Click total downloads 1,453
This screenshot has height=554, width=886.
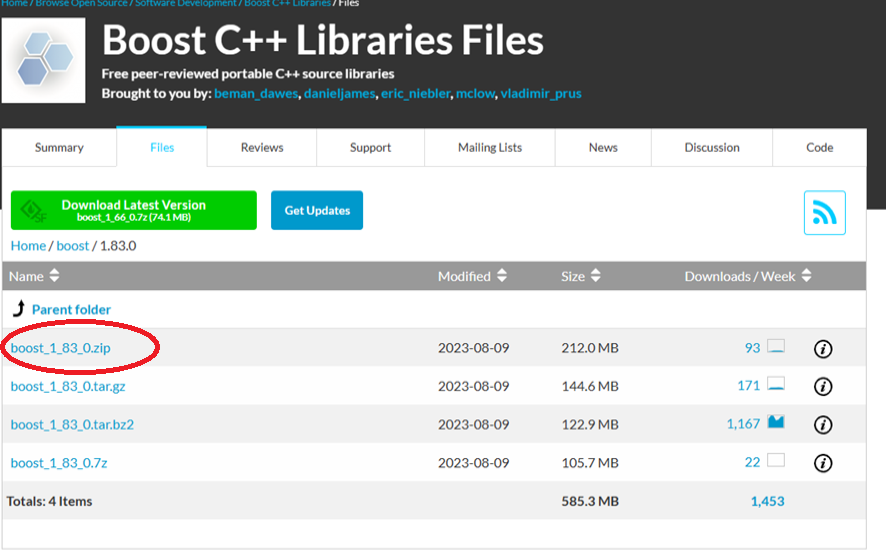[x=767, y=501]
